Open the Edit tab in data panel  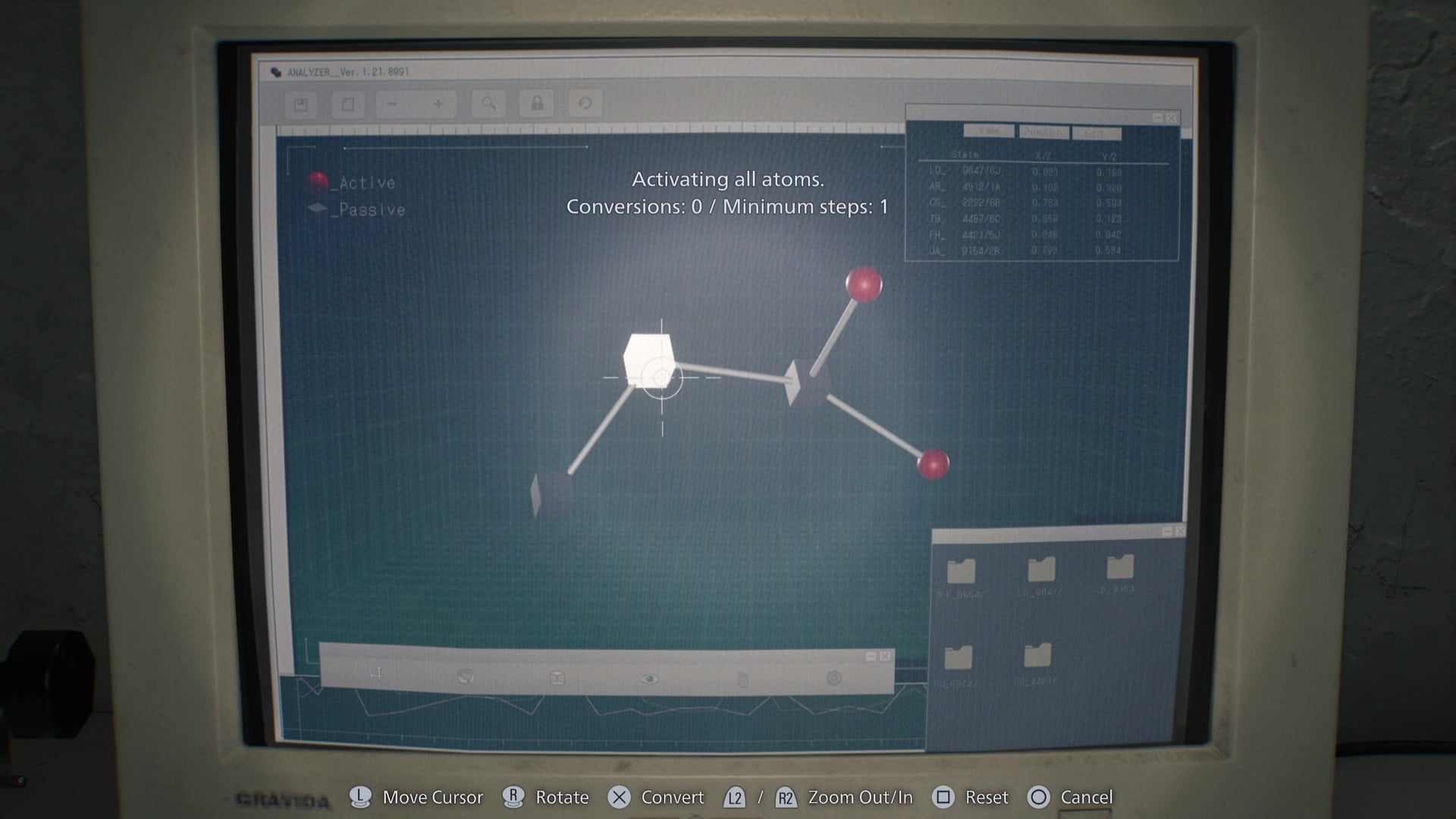(1095, 134)
